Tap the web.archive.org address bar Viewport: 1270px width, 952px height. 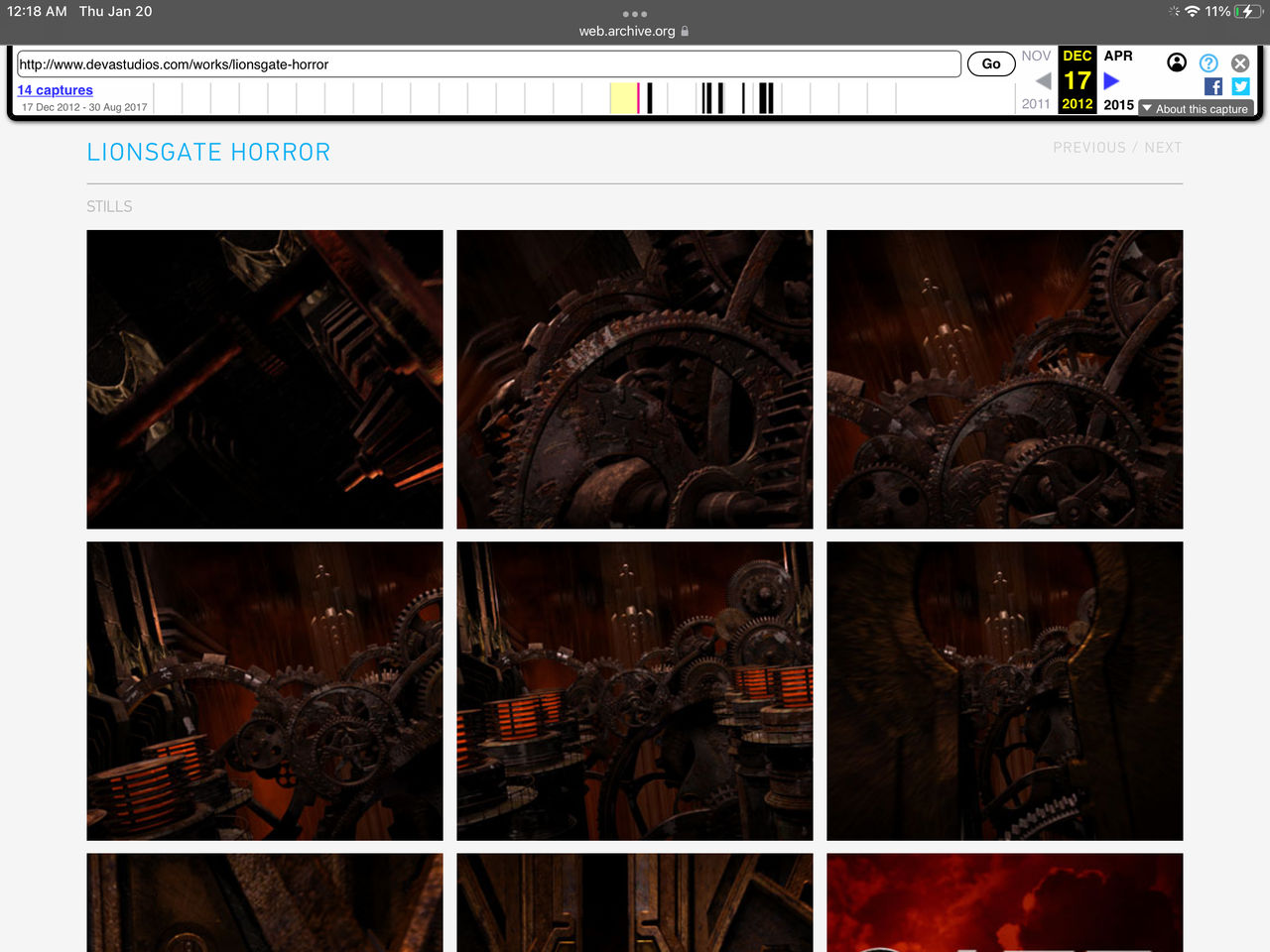[634, 31]
